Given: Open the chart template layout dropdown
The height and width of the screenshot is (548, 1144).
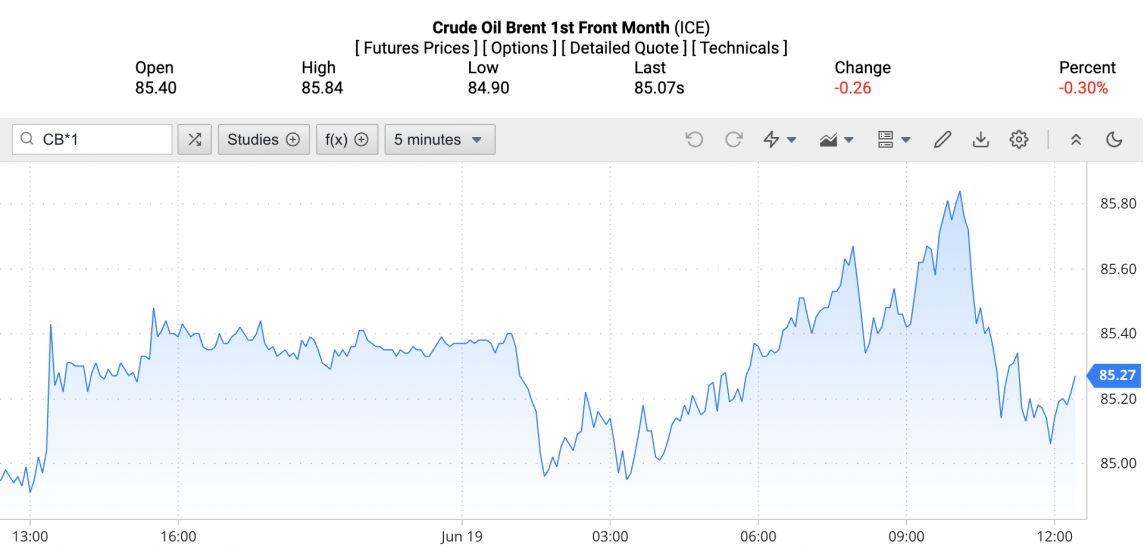Looking at the screenshot, I should [893, 140].
